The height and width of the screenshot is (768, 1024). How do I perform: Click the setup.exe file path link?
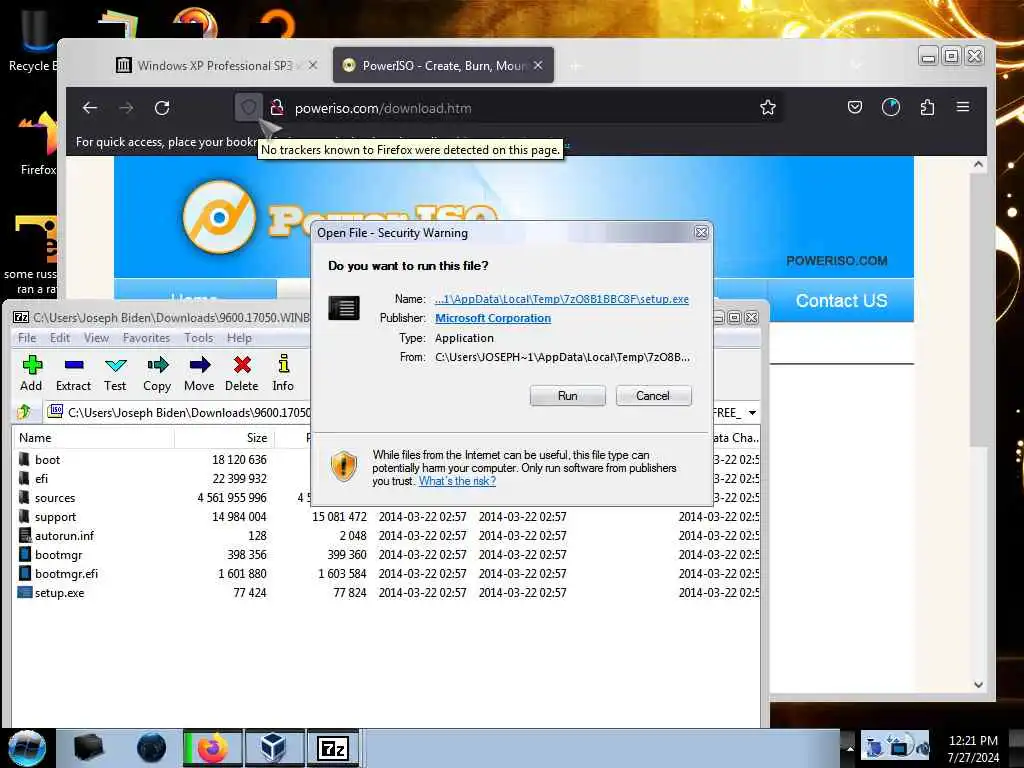point(562,299)
